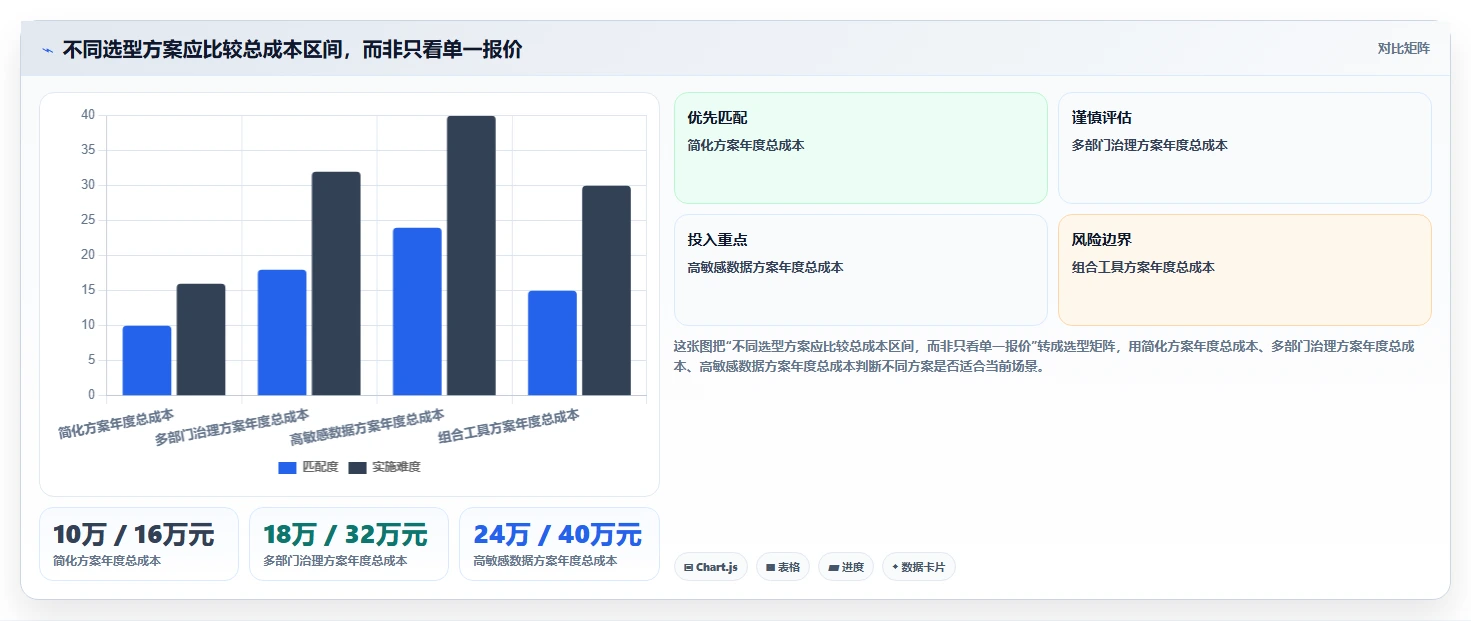Click the dark bar for 组合工具方案年度总成本
1471x621 pixels.
coord(606,290)
